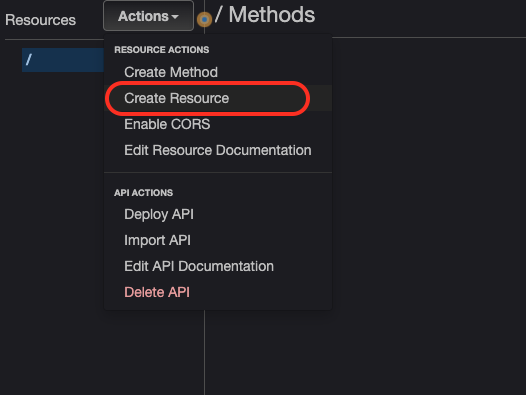Select the root / resource in tree
526x395 pixels.
point(63,60)
